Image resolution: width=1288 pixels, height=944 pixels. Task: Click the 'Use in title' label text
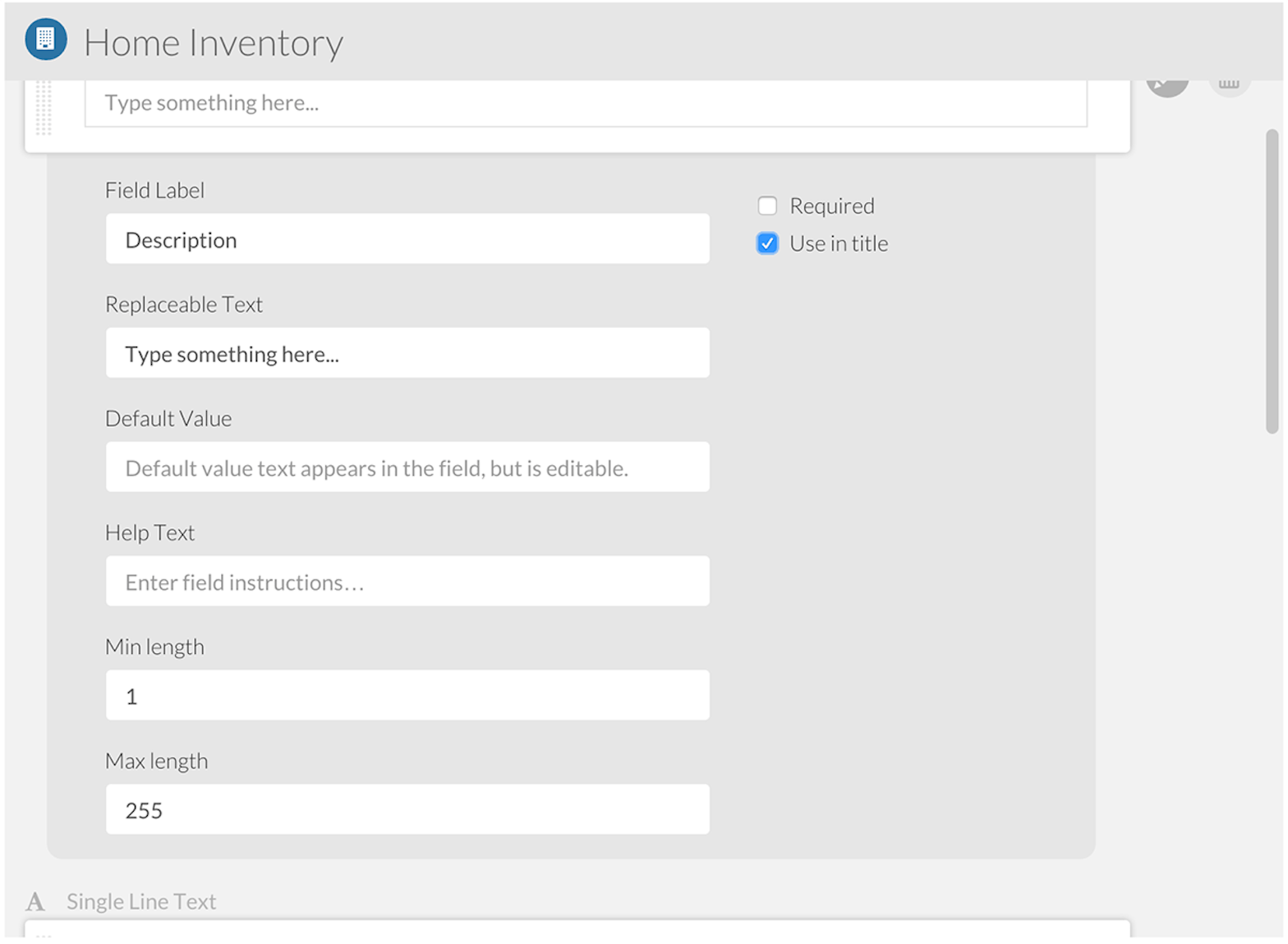tap(838, 243)
